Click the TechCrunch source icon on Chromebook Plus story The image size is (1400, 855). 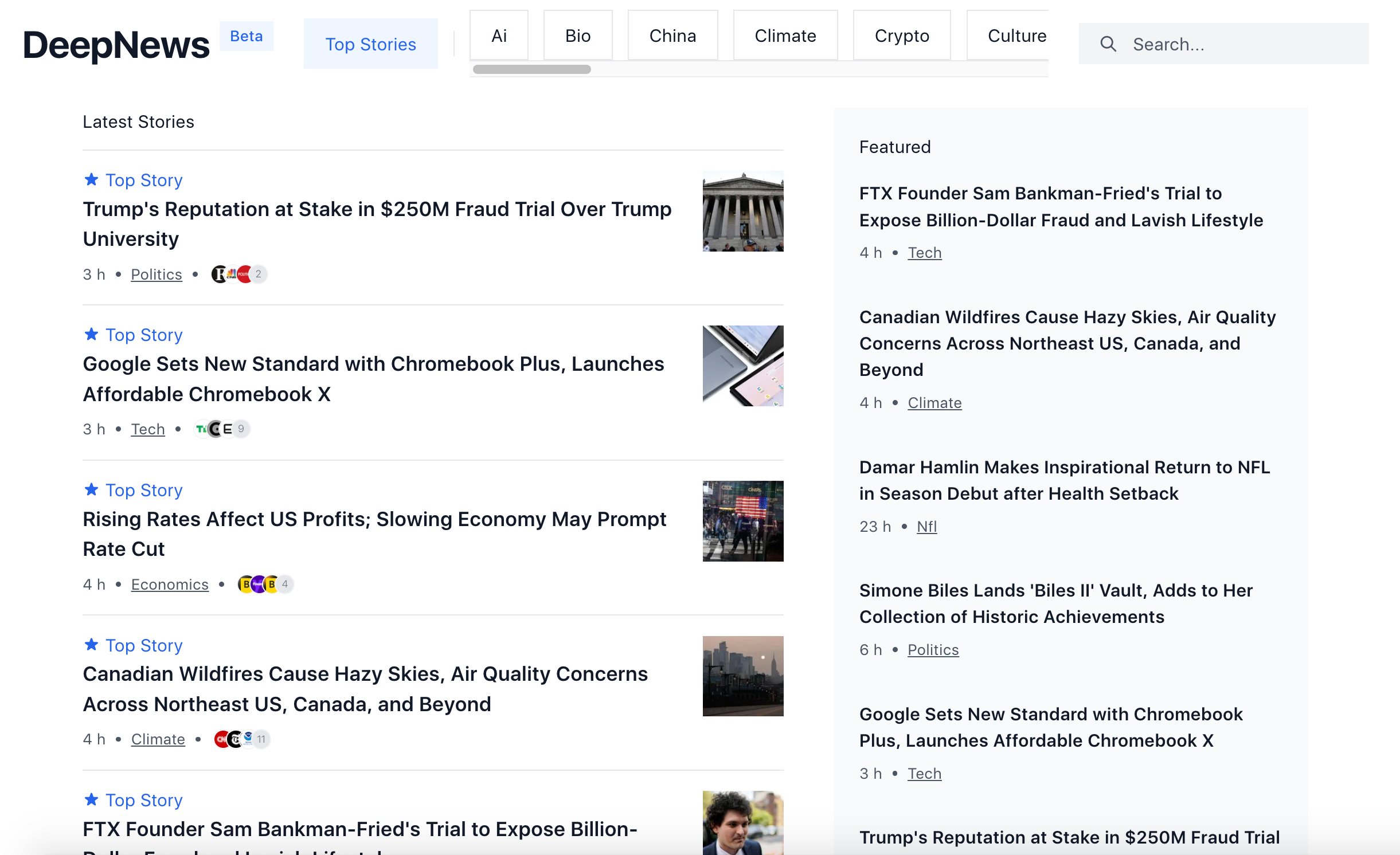[x=202, y=429]
